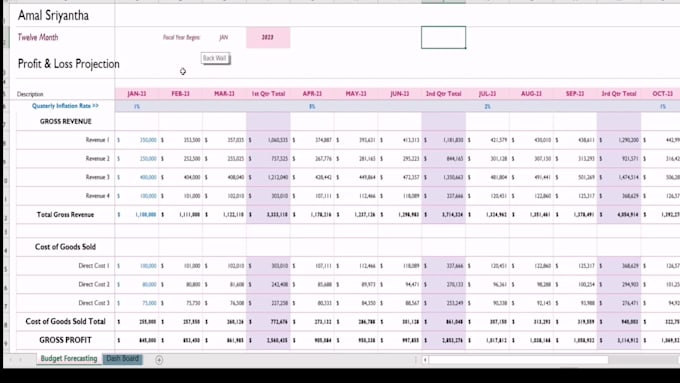This screenshot has width=680, height=383.
Task: Select the inflation rate cell under JUL-23
Action: click(487, 106)
